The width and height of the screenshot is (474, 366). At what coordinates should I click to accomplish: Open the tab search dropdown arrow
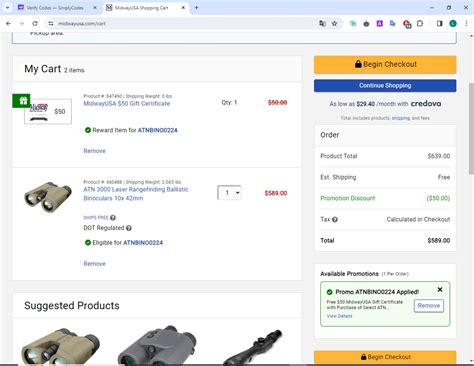pyautogui.click(x=7, y=8)
